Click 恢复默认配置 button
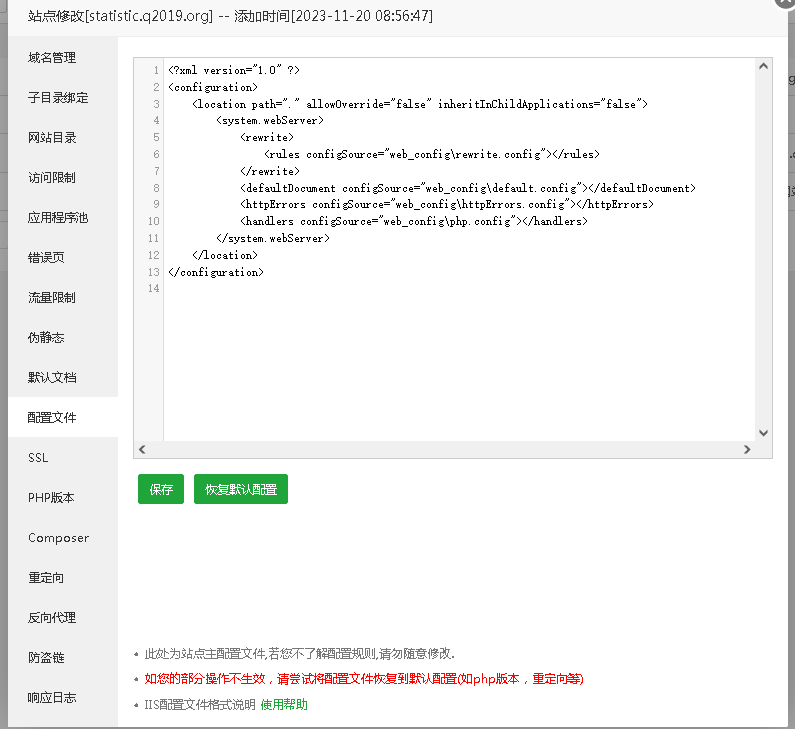The width and height of the screenshot is (795, 729). tap(241, 490)
